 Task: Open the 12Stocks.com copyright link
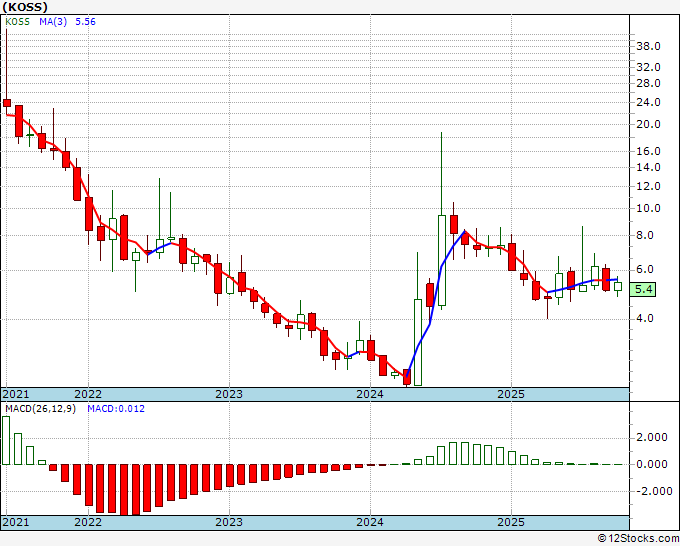point(638,539)
